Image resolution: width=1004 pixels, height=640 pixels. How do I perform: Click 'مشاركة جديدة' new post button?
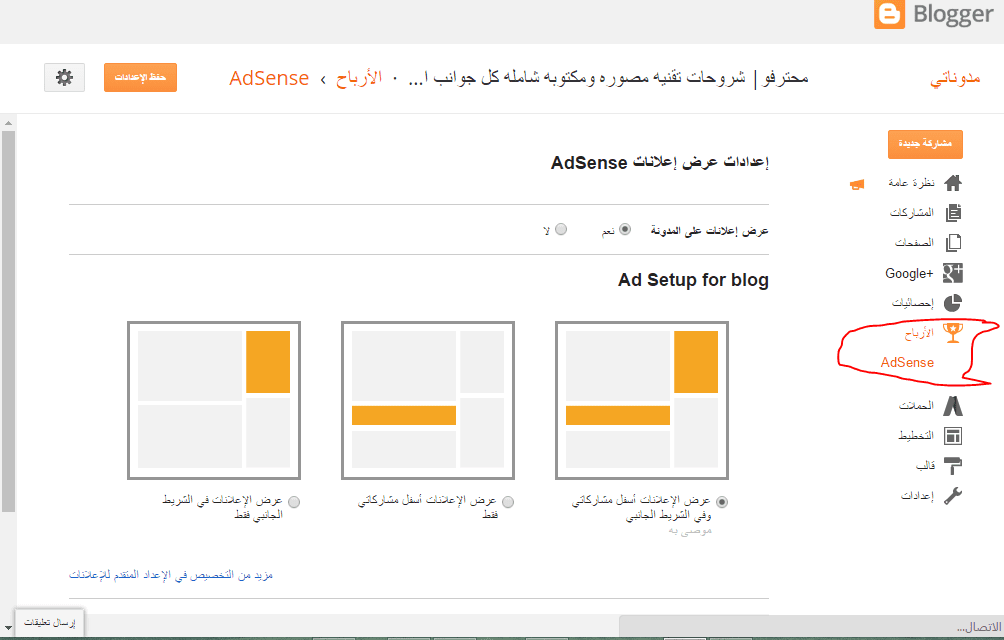pos(925,144)
